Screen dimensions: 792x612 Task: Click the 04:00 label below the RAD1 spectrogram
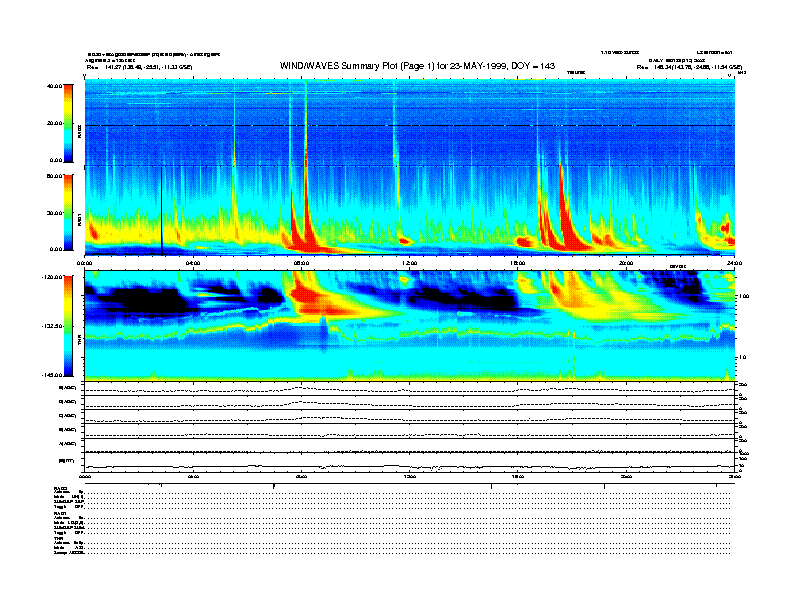(x=193, y=263)
